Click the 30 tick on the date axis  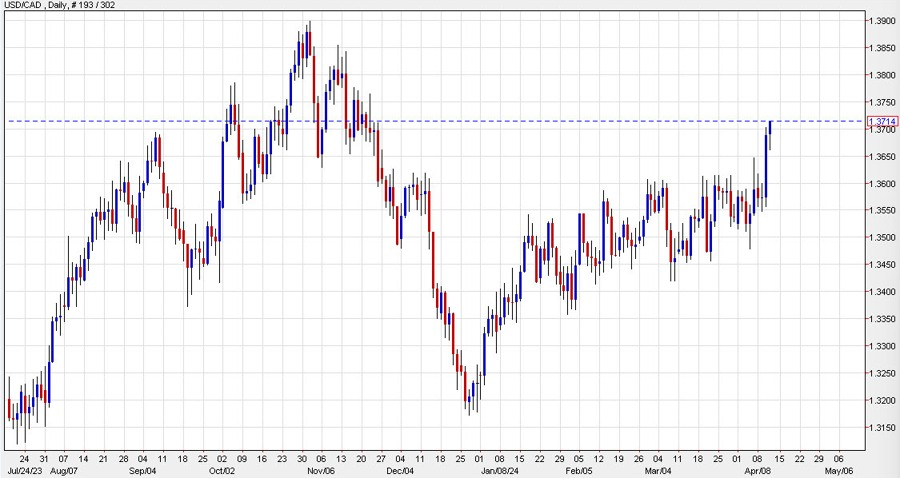coord(301,459)
